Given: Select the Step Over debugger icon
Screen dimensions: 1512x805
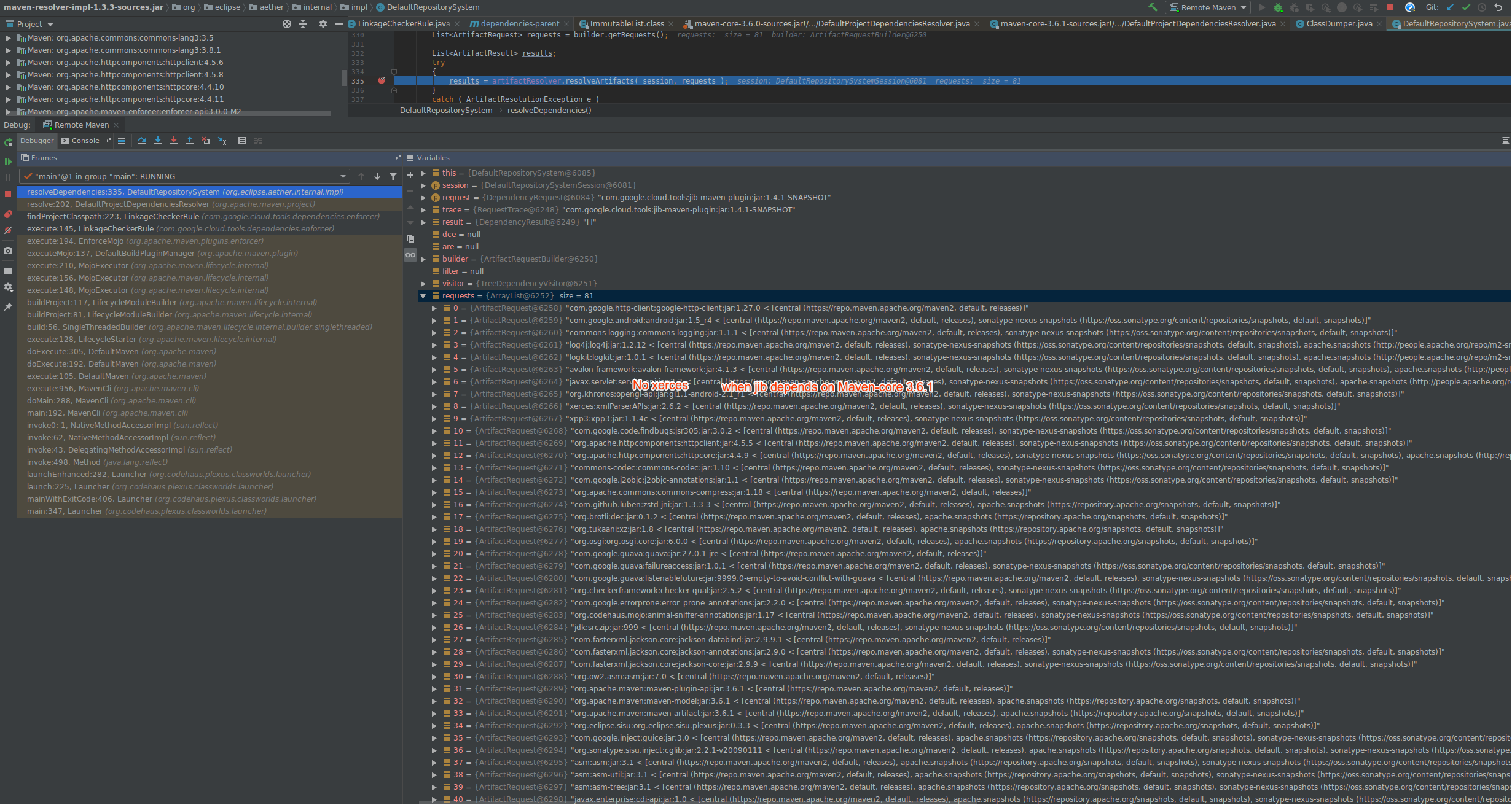Looking at the screenshot, I should (x=141, y=141).
